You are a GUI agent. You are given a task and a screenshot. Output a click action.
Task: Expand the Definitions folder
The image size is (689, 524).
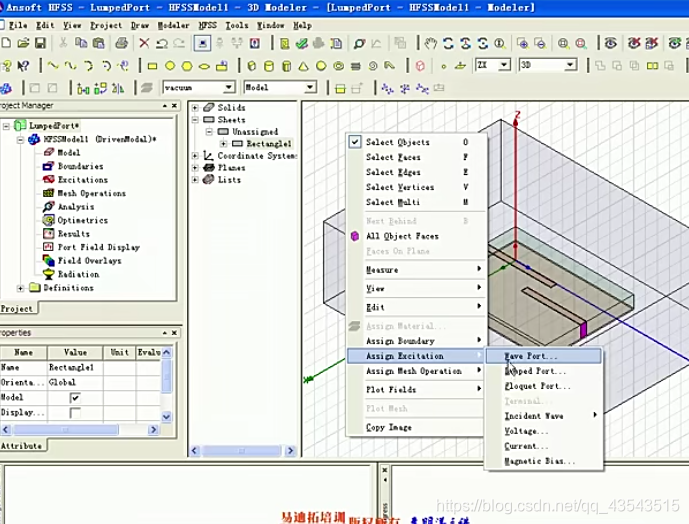[20, 288]
